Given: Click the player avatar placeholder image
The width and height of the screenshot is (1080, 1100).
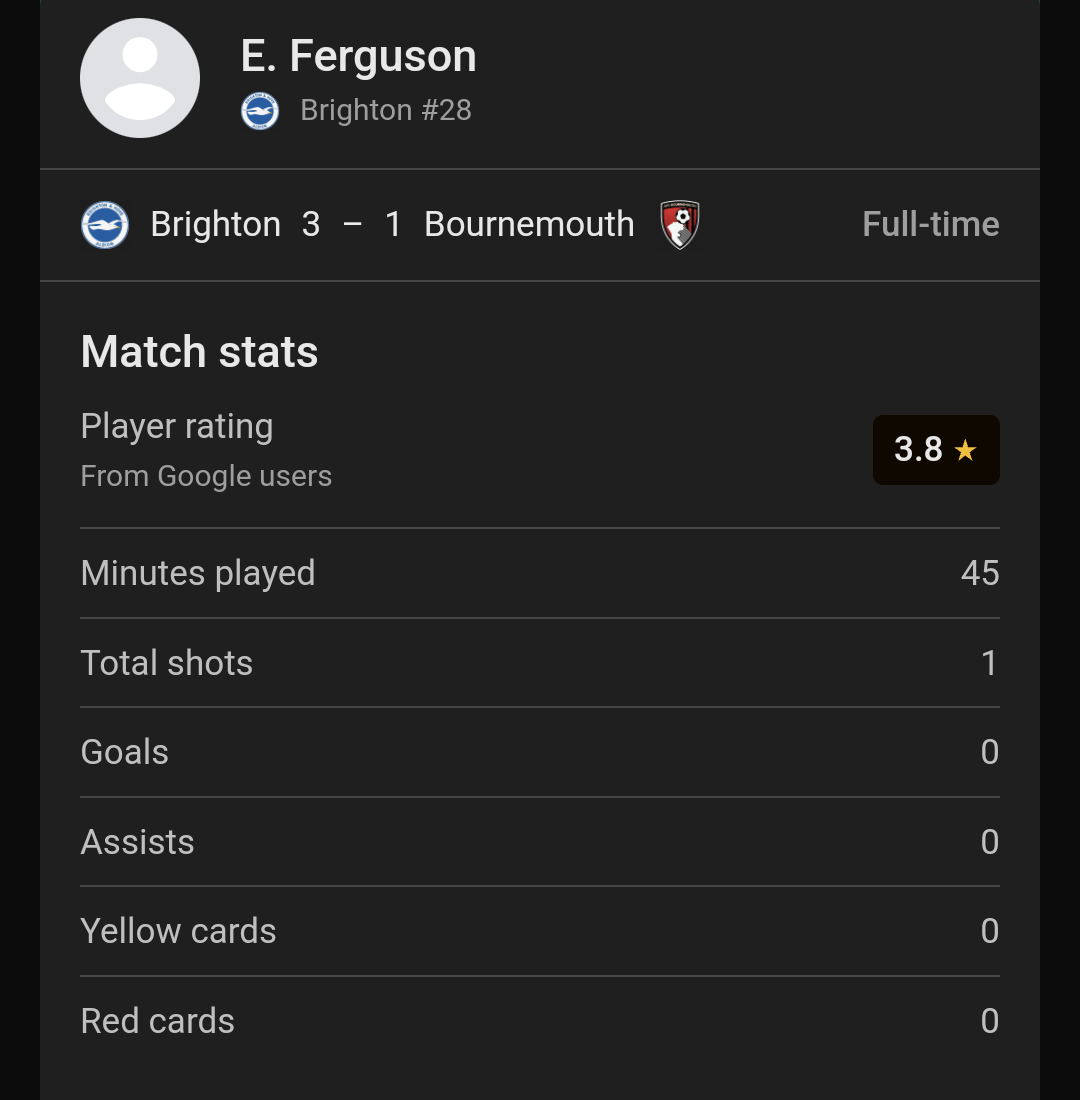Looking at the screenshot, I should pos(140,78).
